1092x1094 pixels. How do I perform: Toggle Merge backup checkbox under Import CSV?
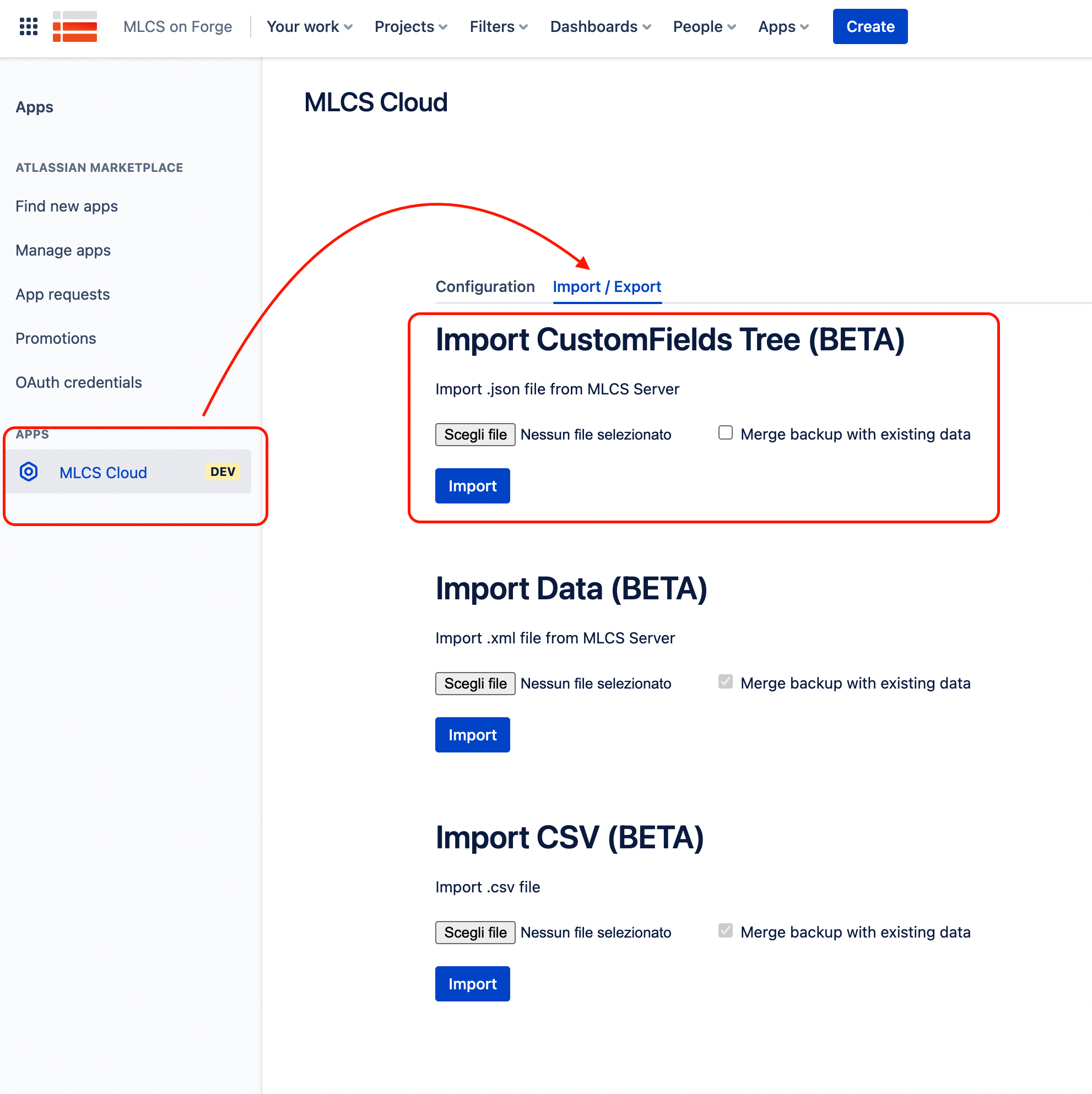(725, 930)
